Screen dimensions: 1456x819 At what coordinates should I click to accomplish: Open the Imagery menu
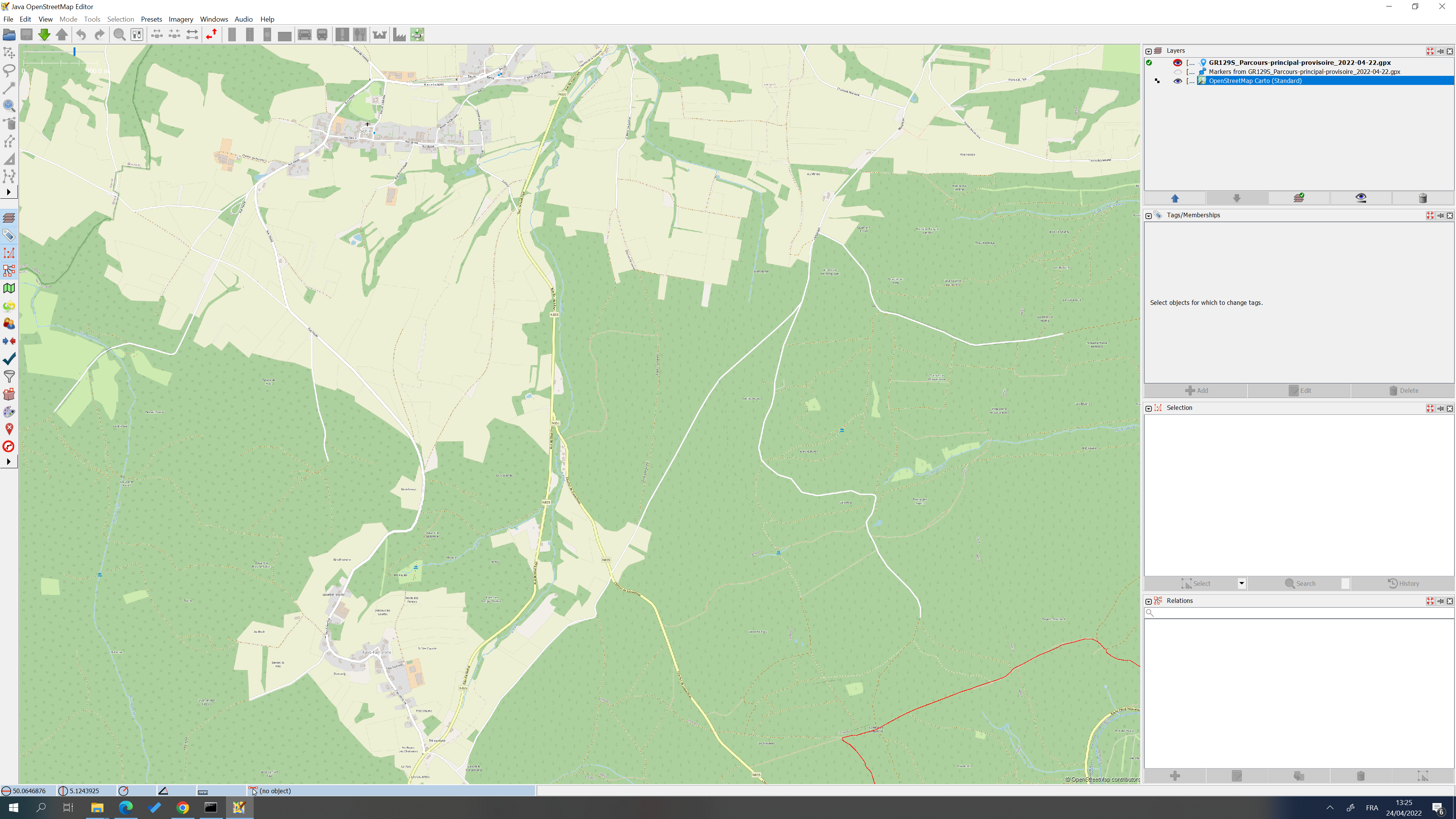pyautogui.click(x=180, y=19)
